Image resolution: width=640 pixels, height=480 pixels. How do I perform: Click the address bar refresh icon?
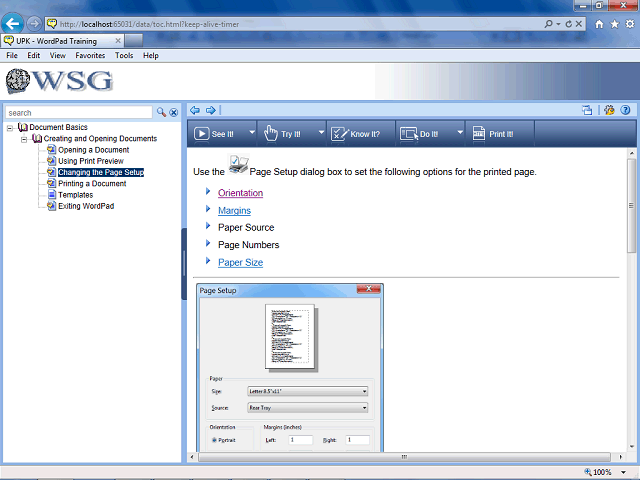(569, 24)
